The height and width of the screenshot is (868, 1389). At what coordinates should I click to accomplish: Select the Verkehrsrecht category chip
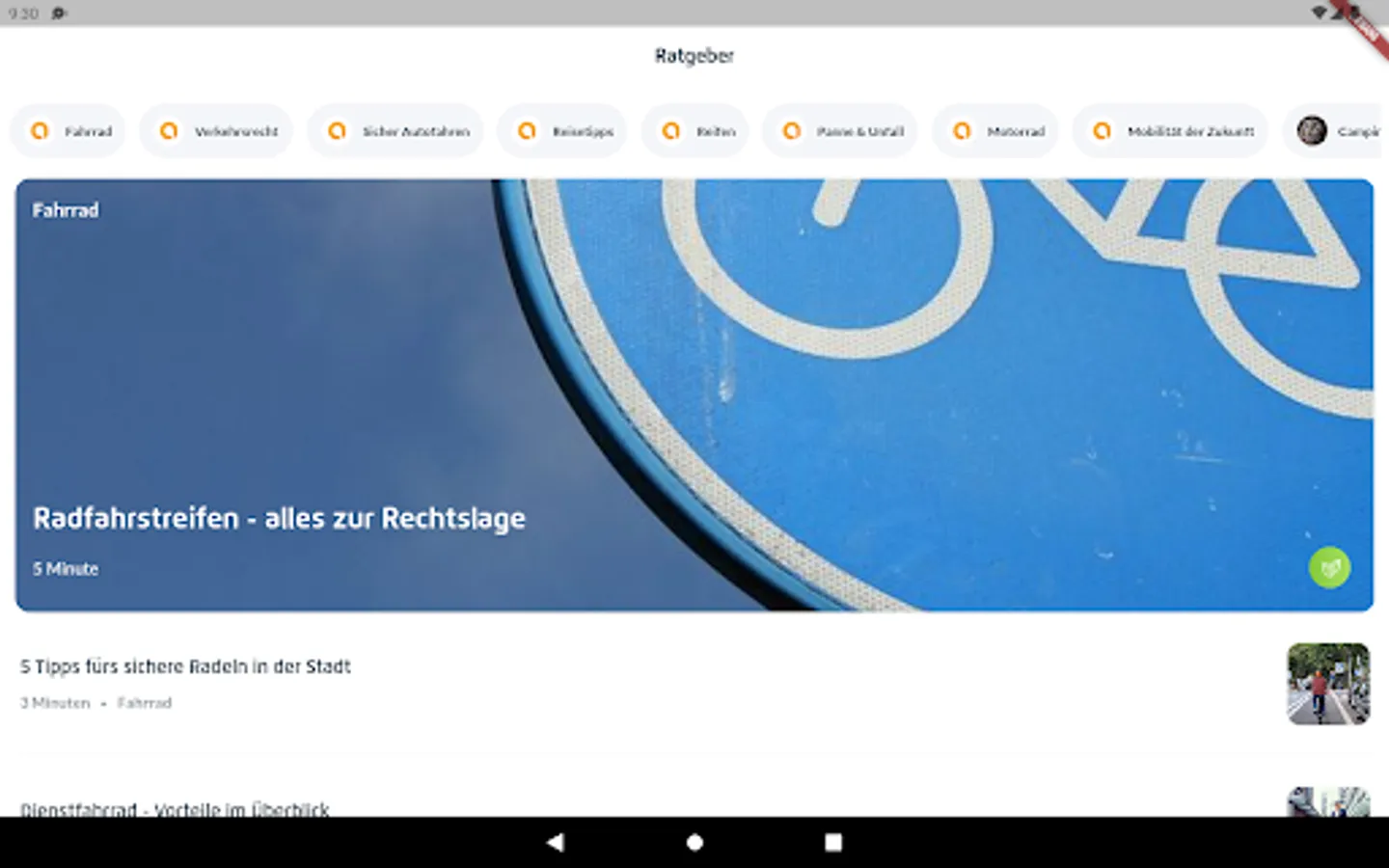216,131
